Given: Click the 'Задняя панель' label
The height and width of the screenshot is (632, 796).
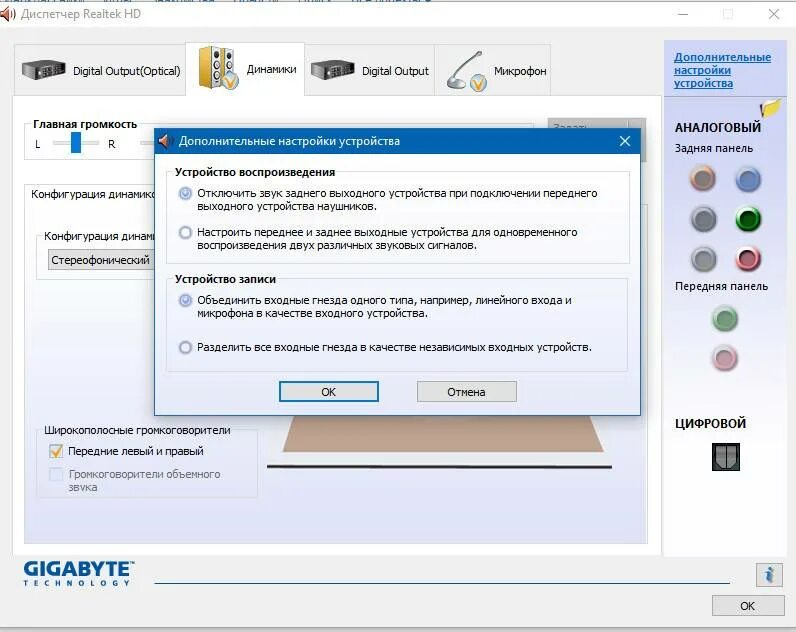Looking at the screenshot, I should (x=714, y=148).
